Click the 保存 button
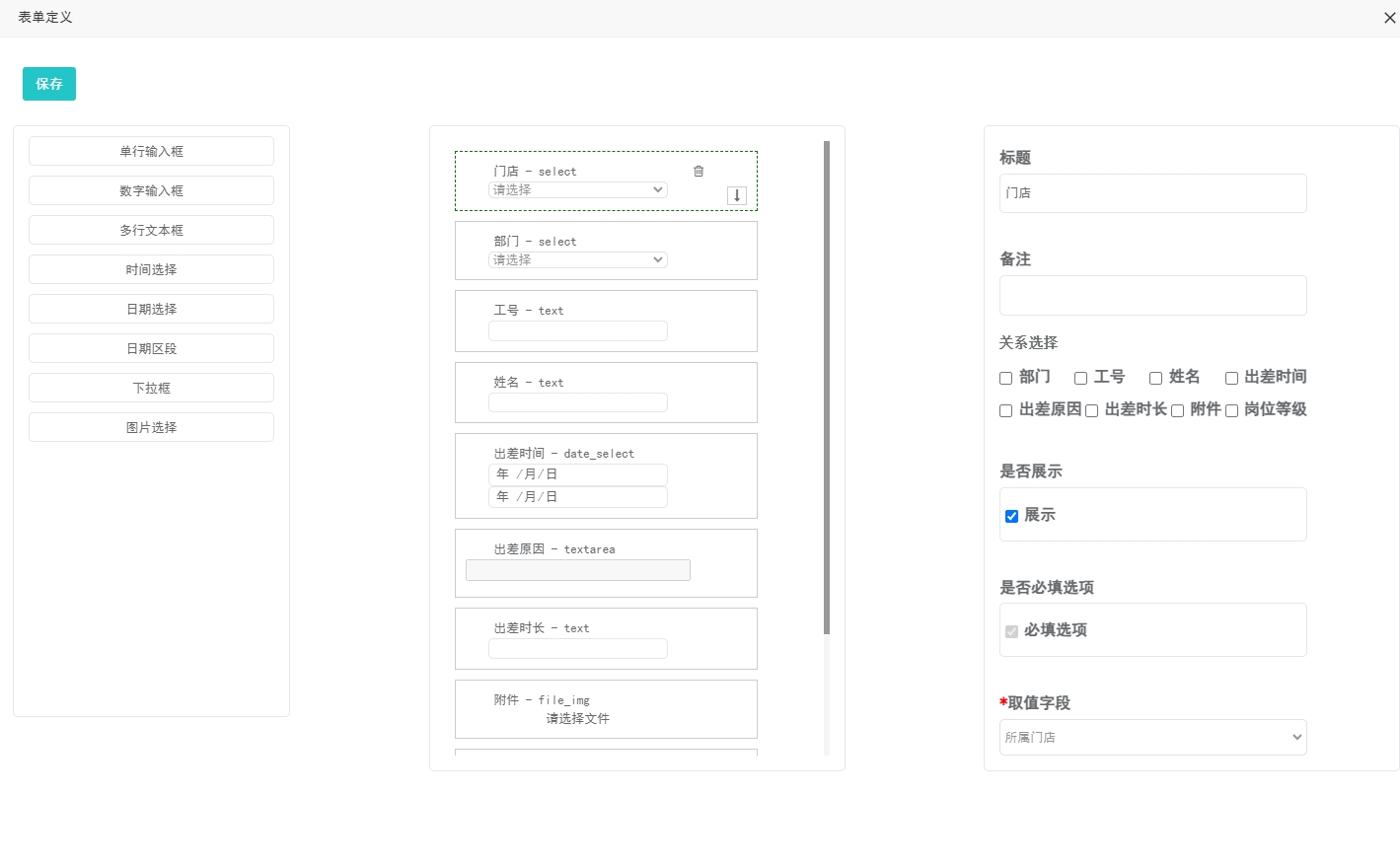1400x868 pixels. [x=49, y=84]
